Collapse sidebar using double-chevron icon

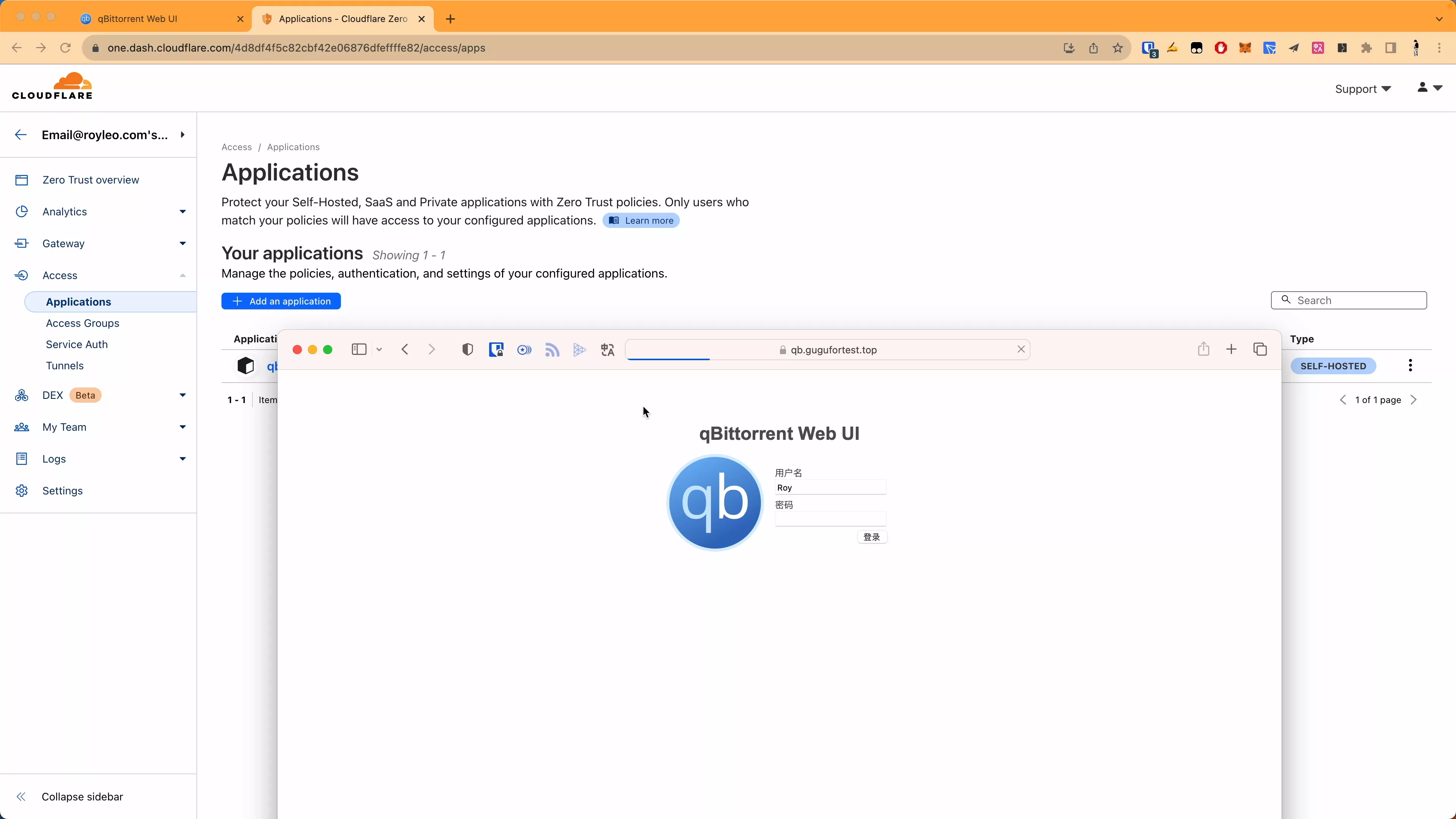21,796
